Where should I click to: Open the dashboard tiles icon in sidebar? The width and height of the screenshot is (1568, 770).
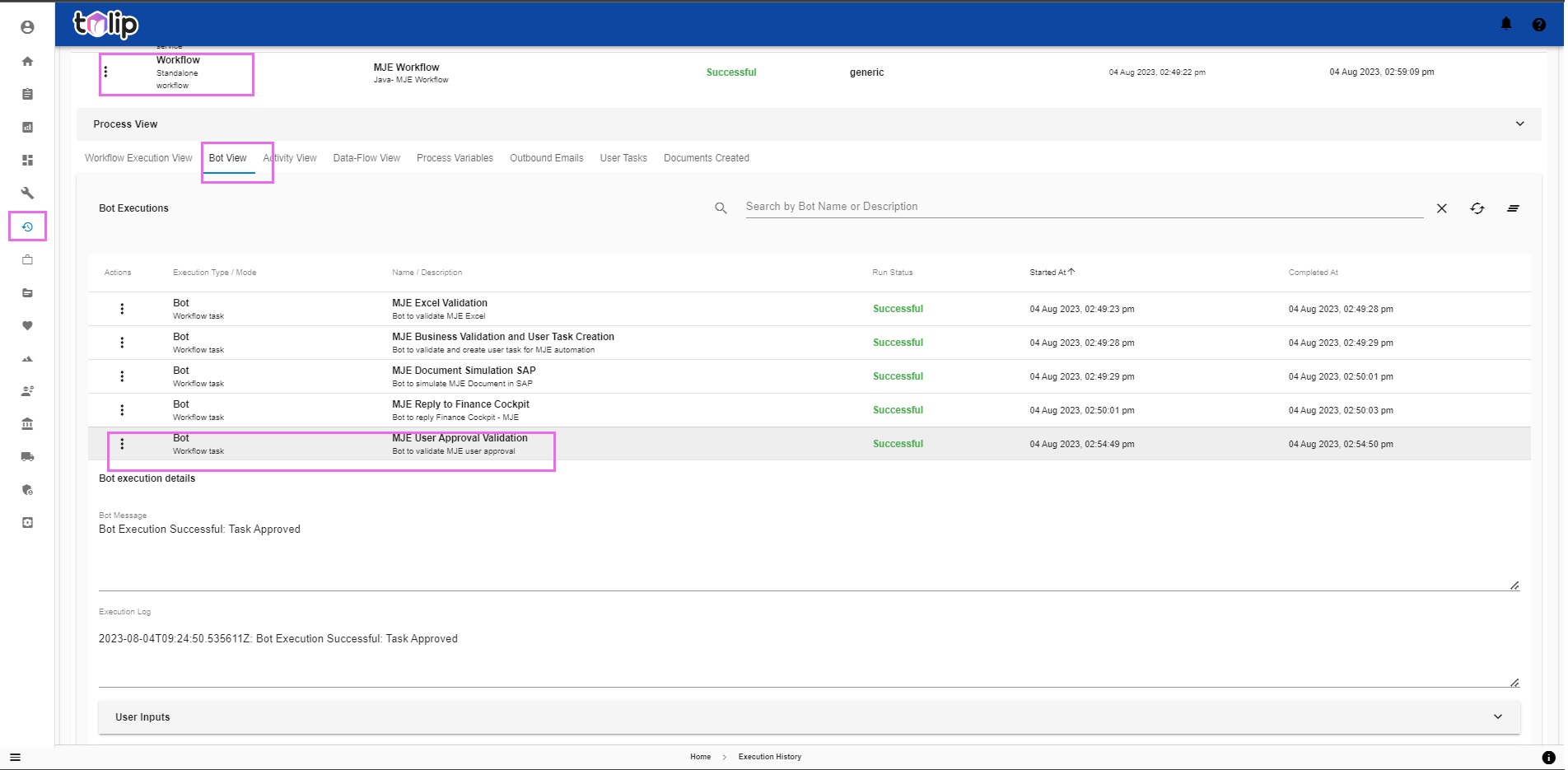coord(27,160)
